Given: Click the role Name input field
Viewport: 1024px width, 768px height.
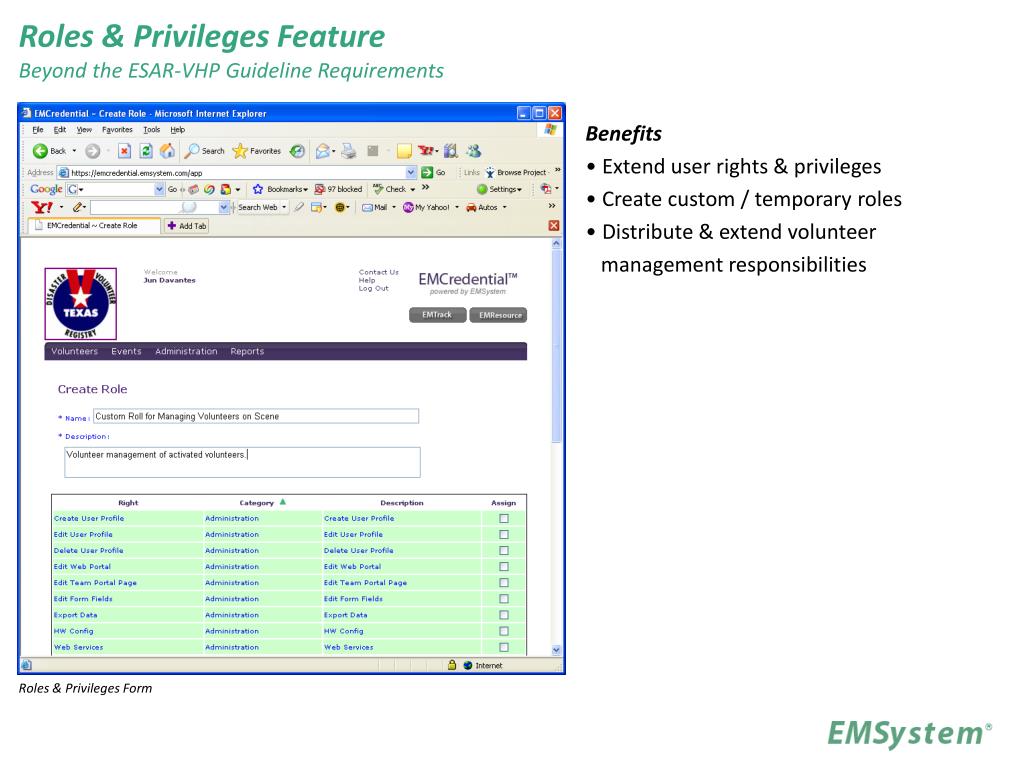Looking at the screenshot, I should tap(256, 416).
